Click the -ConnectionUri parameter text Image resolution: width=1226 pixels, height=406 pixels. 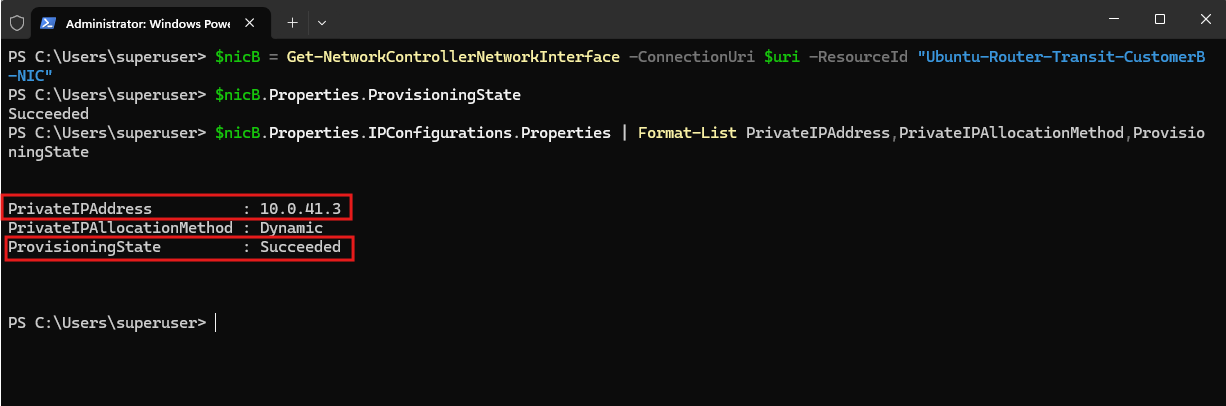691,57
